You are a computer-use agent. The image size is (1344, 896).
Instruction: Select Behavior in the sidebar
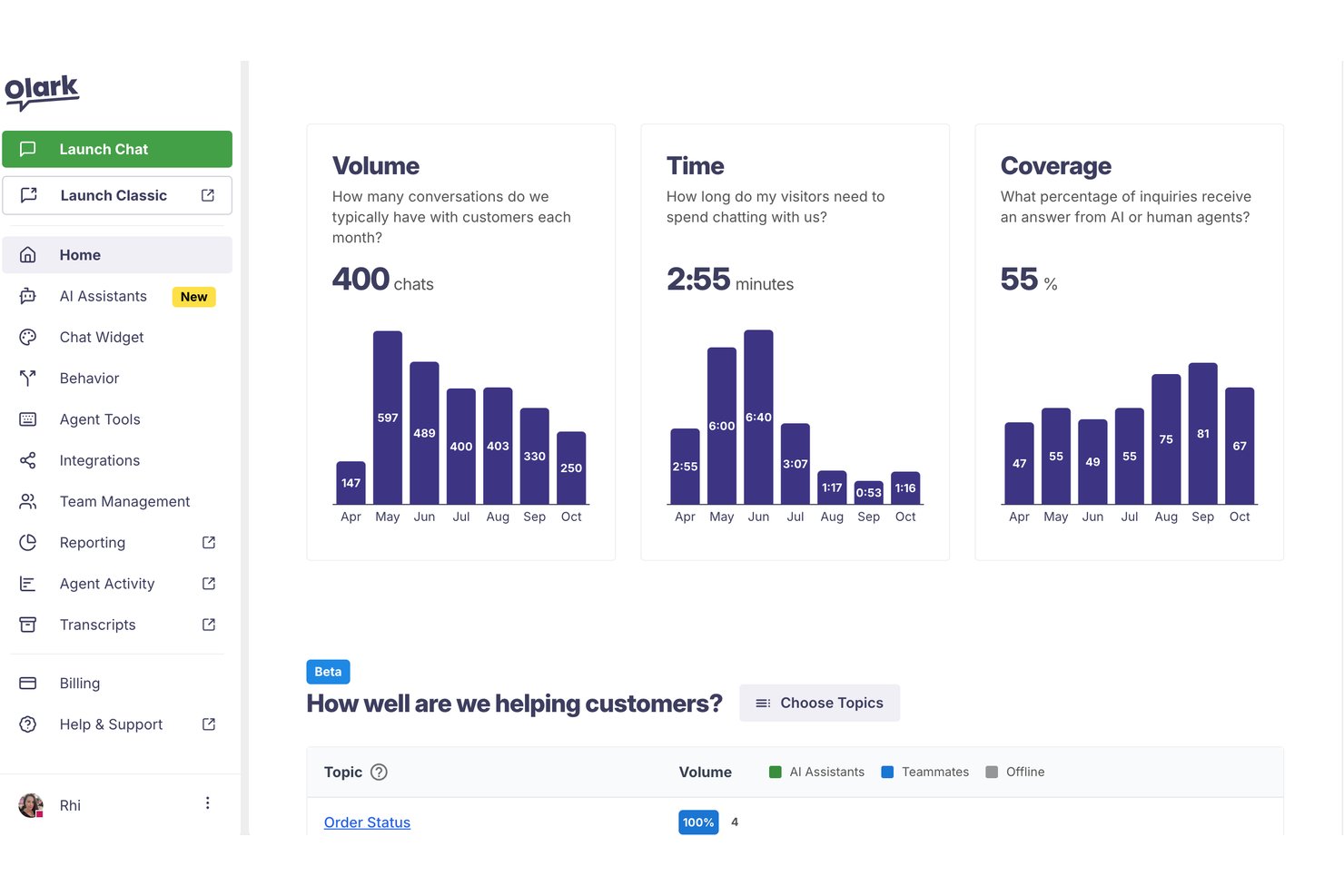click(117, 378)
